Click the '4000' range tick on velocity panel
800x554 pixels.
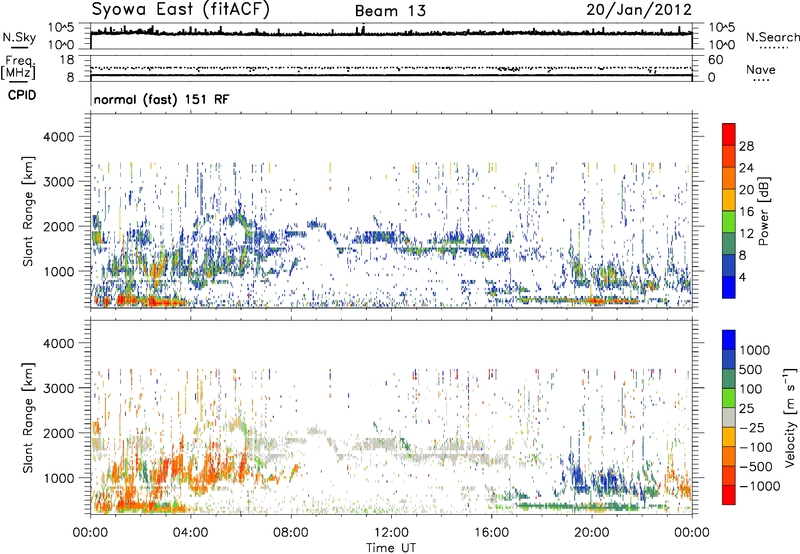[x=59, y=343]
